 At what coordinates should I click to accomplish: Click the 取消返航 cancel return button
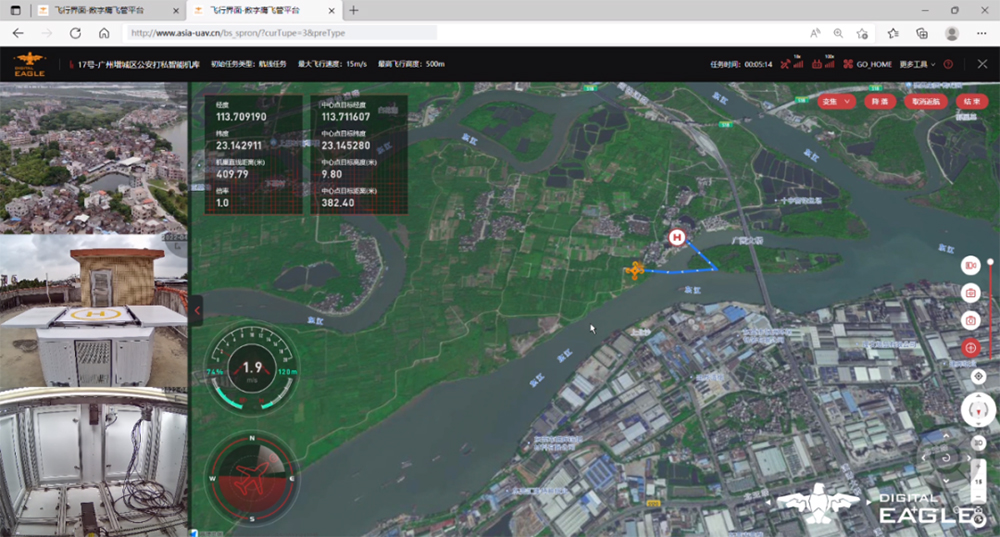coord(926,102)
